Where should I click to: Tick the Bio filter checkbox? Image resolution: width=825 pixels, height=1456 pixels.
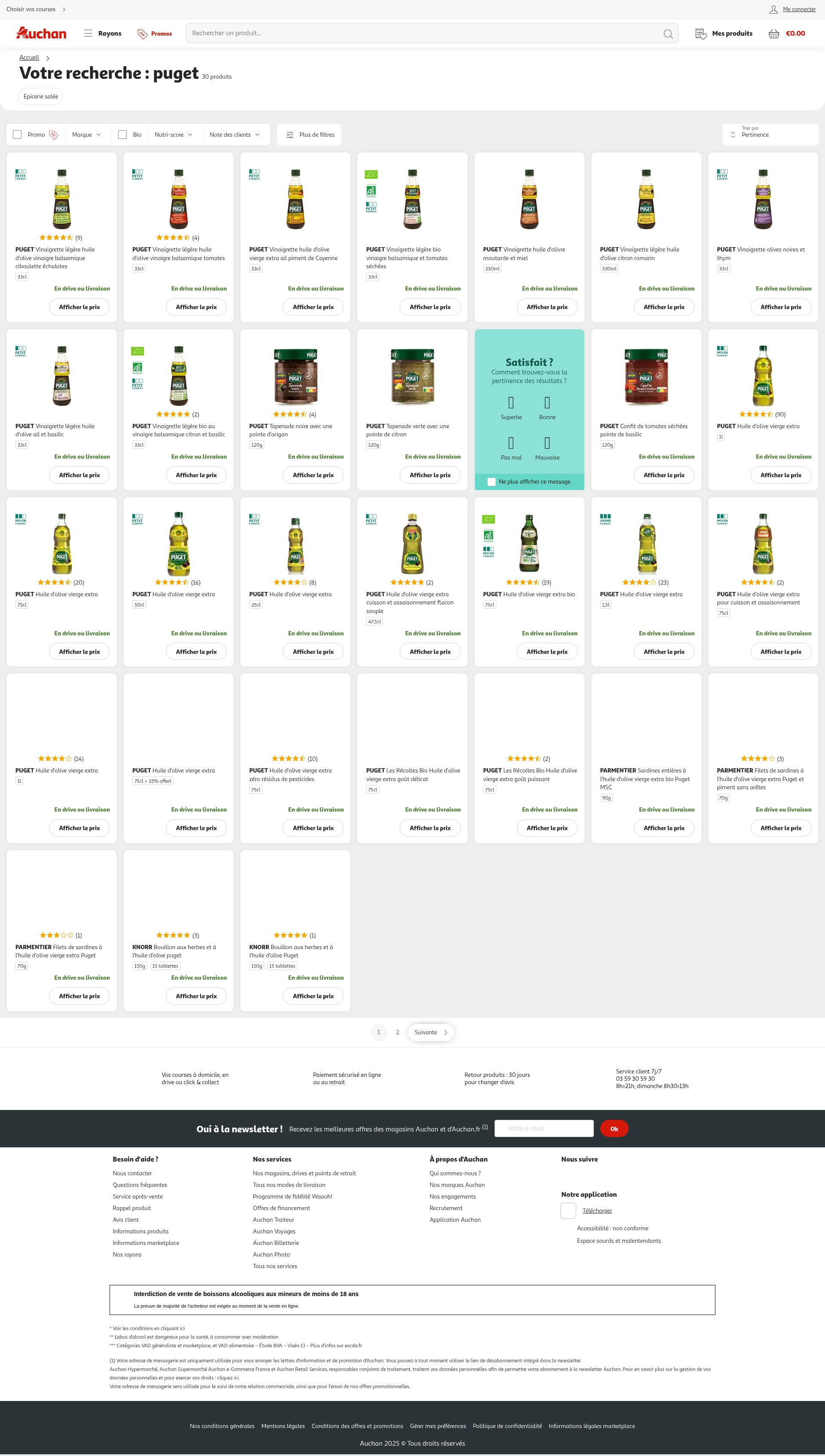click(x=122, y=134)
